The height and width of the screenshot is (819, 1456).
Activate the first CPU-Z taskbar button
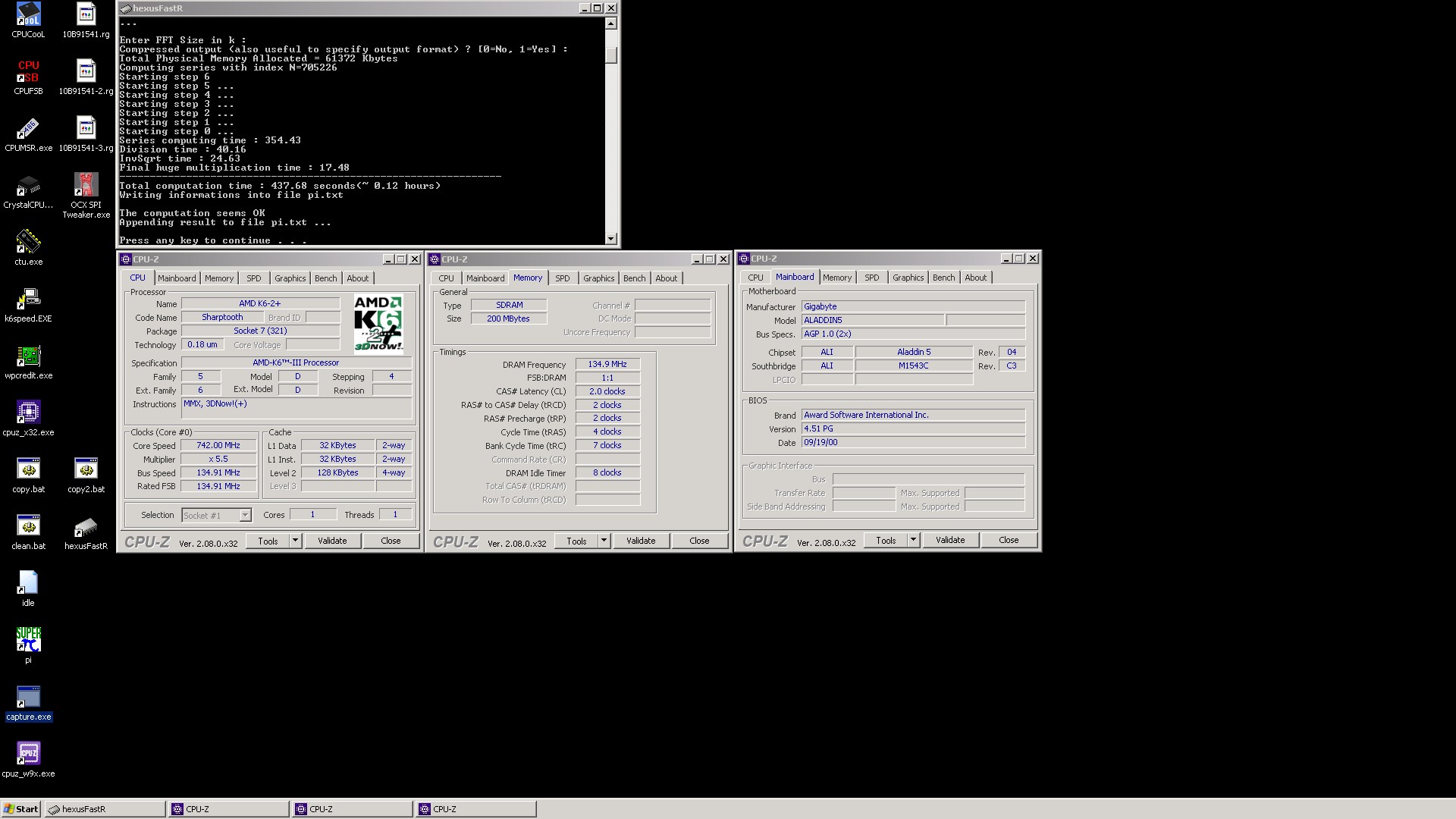229,809
